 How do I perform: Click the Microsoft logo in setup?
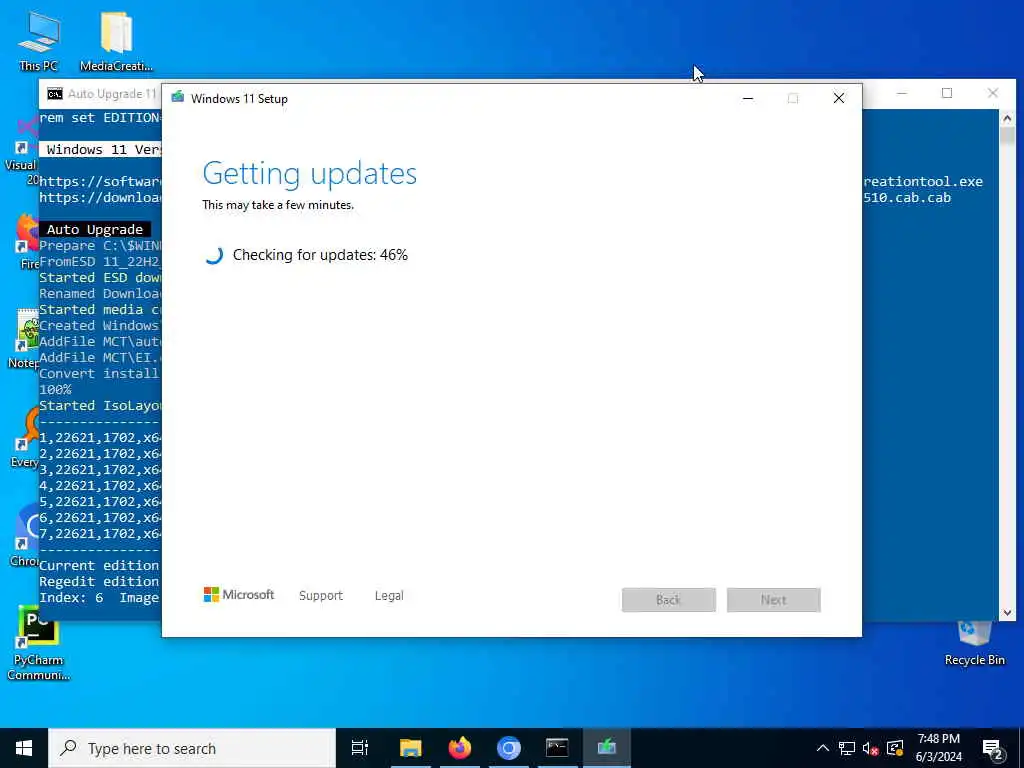pyautogui.click(x=239, y=595)
